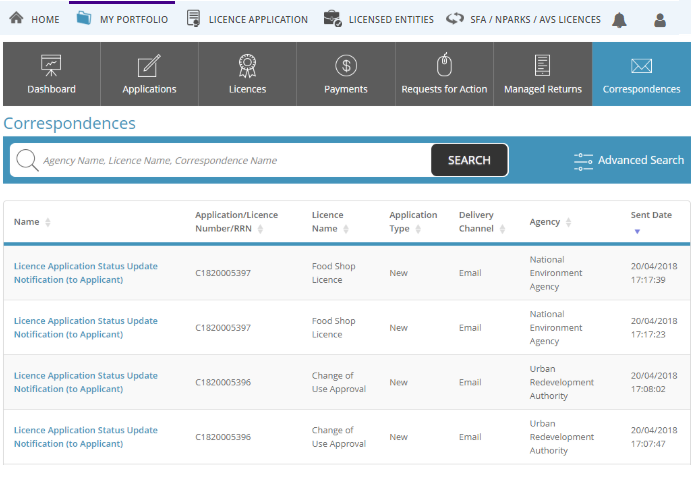
Task: Open Advanced Search options
Action: pyautogui.click(x=629, y=160)
